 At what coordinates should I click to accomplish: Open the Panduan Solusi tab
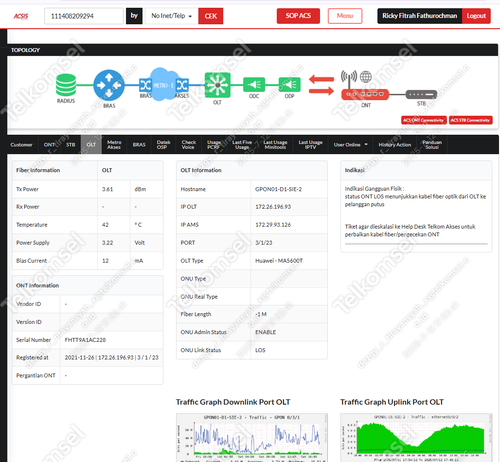(x=432, y=145)
